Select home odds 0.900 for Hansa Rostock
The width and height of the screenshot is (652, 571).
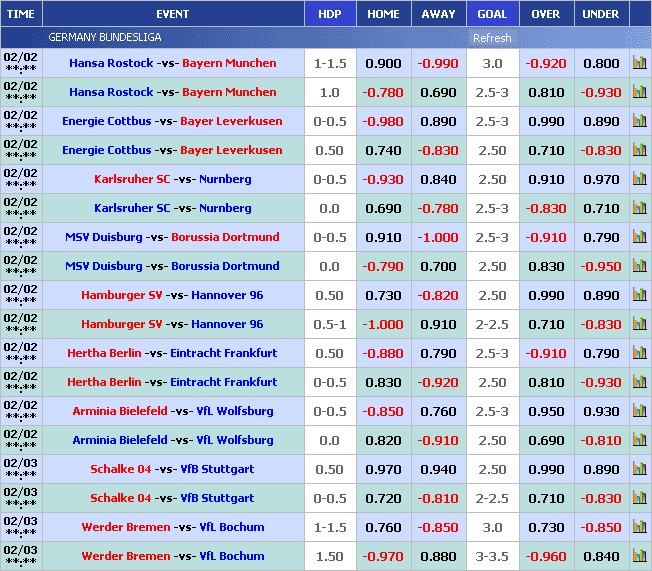tap(384, 63)
